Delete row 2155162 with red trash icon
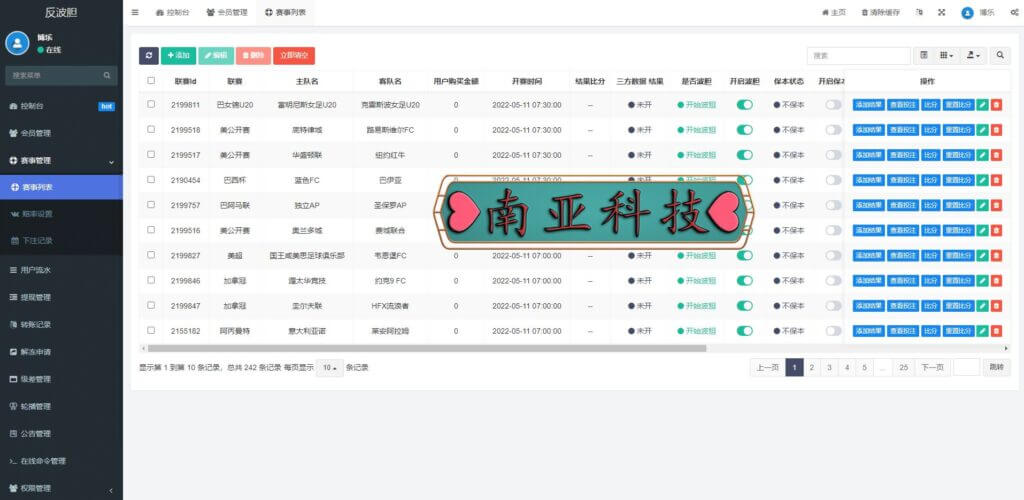The height and width of the screenshot is (500, 1024). click(996, 331)
